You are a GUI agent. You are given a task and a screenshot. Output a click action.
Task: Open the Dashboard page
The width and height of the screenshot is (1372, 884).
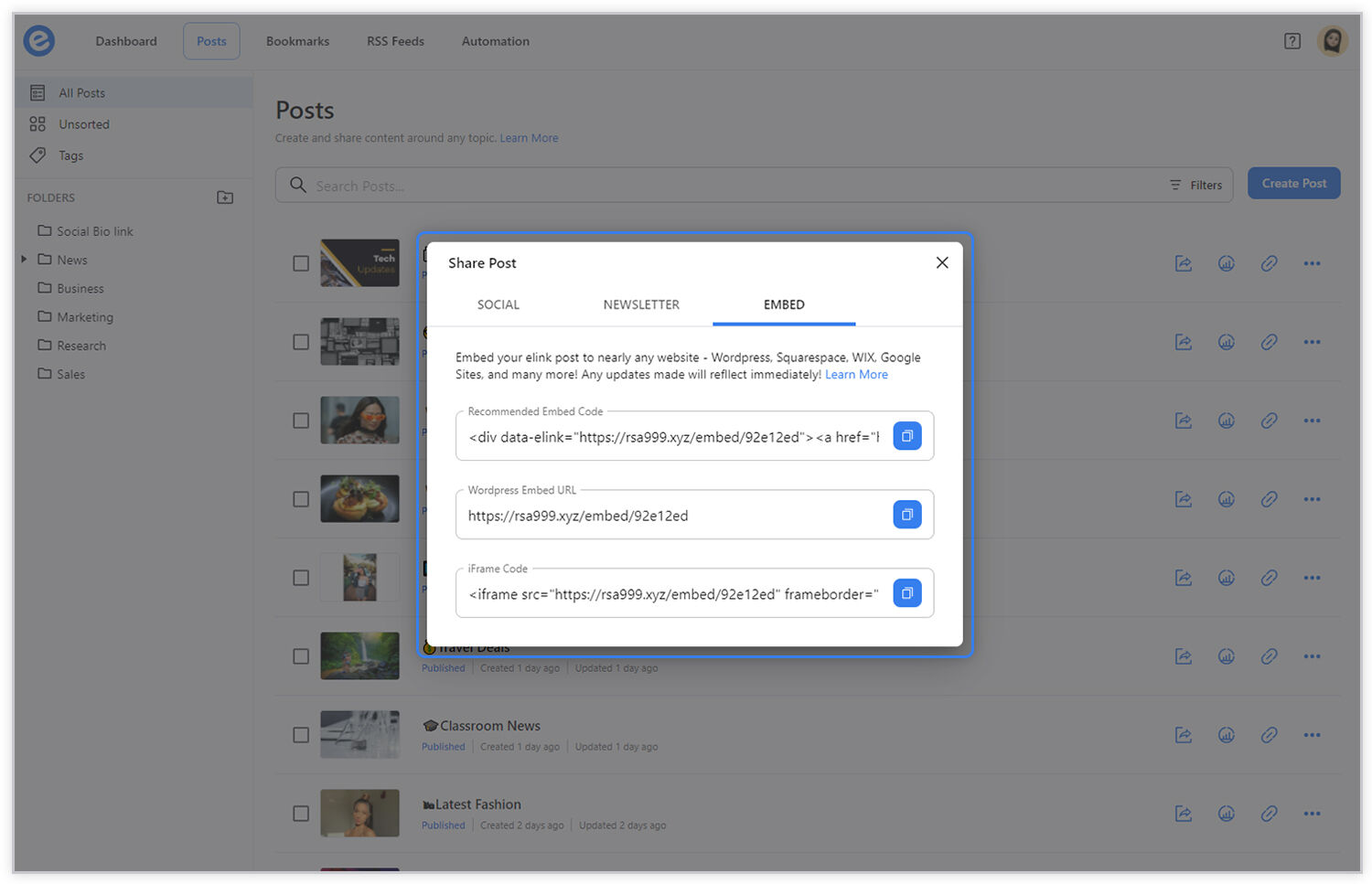pos(126,41)
